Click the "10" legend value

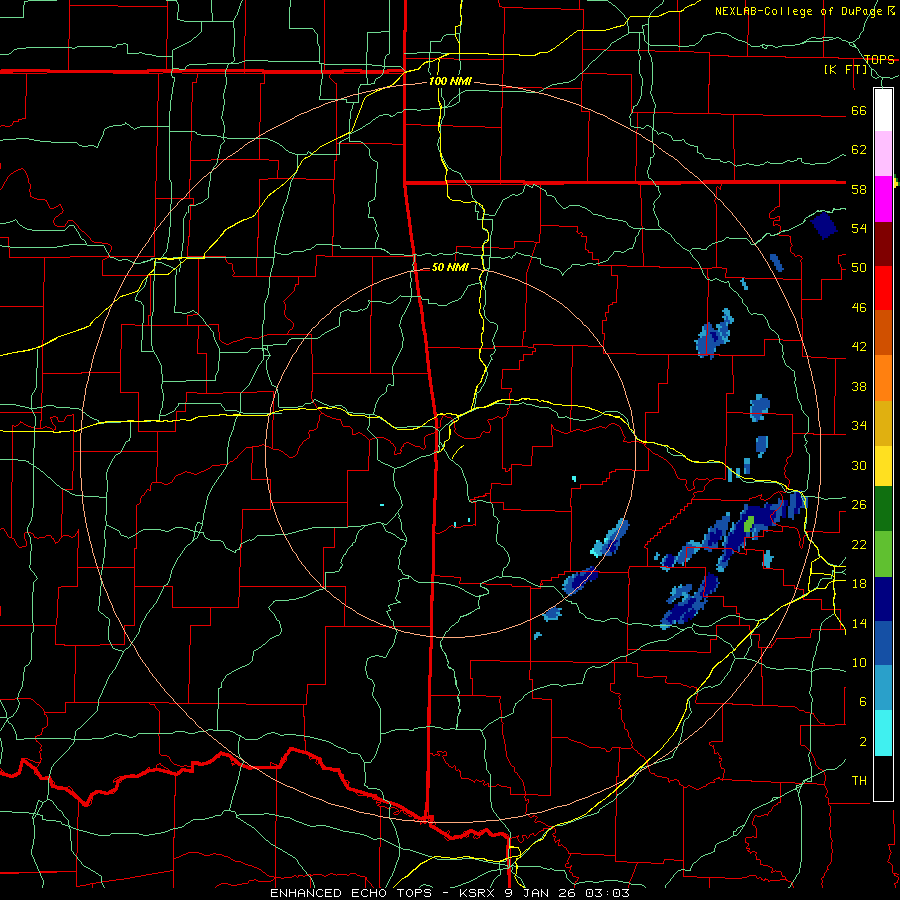click(859, 662)
